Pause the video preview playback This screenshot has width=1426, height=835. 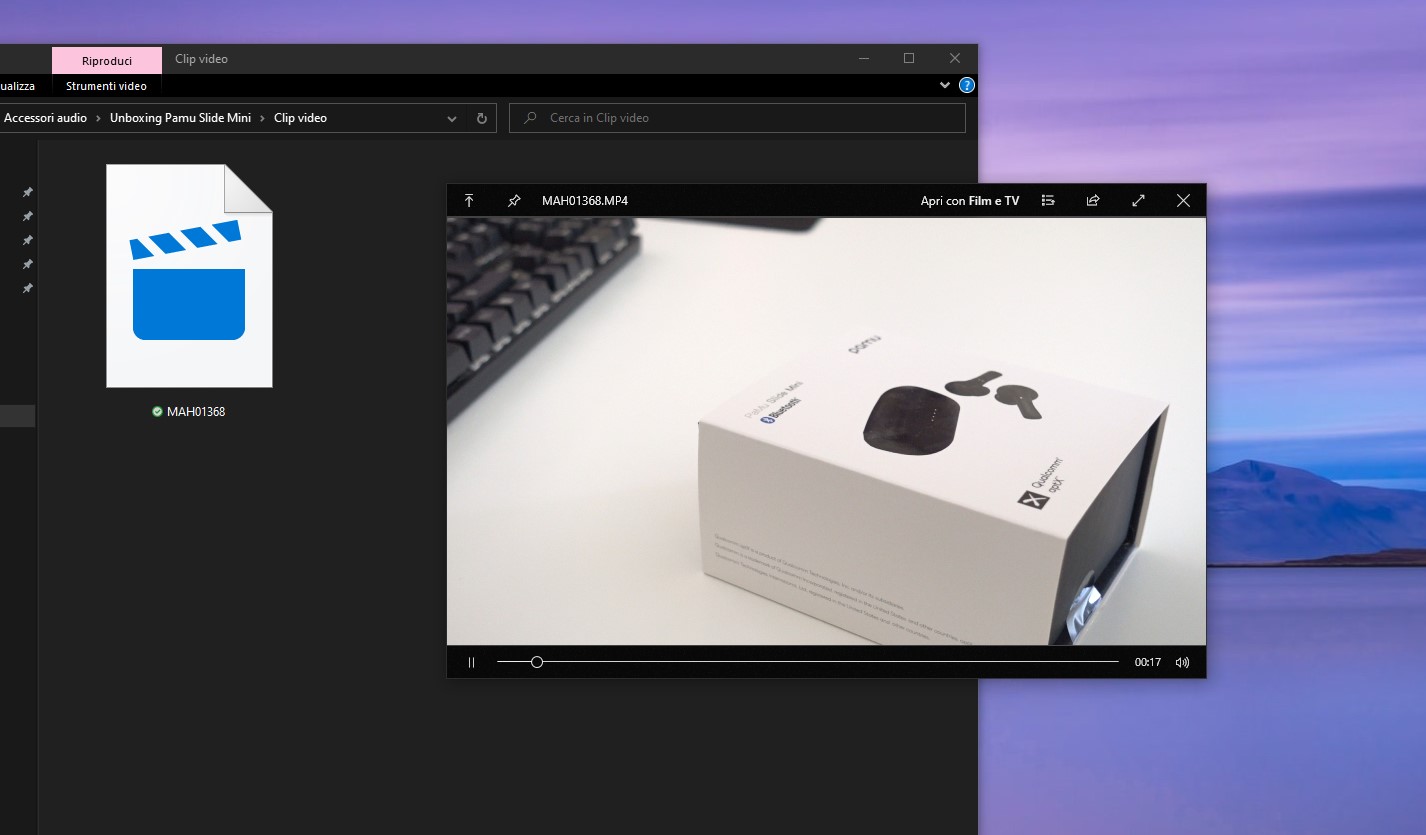pyautogui.click(x=471, y=662)
